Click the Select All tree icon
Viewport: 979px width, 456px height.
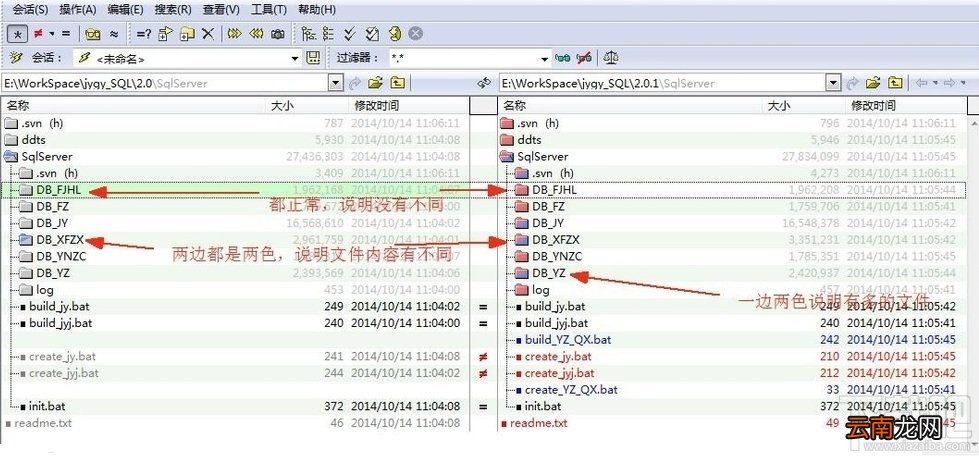308,34
